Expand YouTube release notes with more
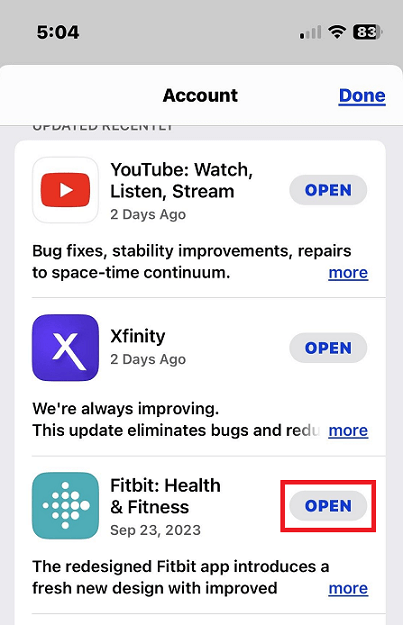 click(x=348, y=273)
